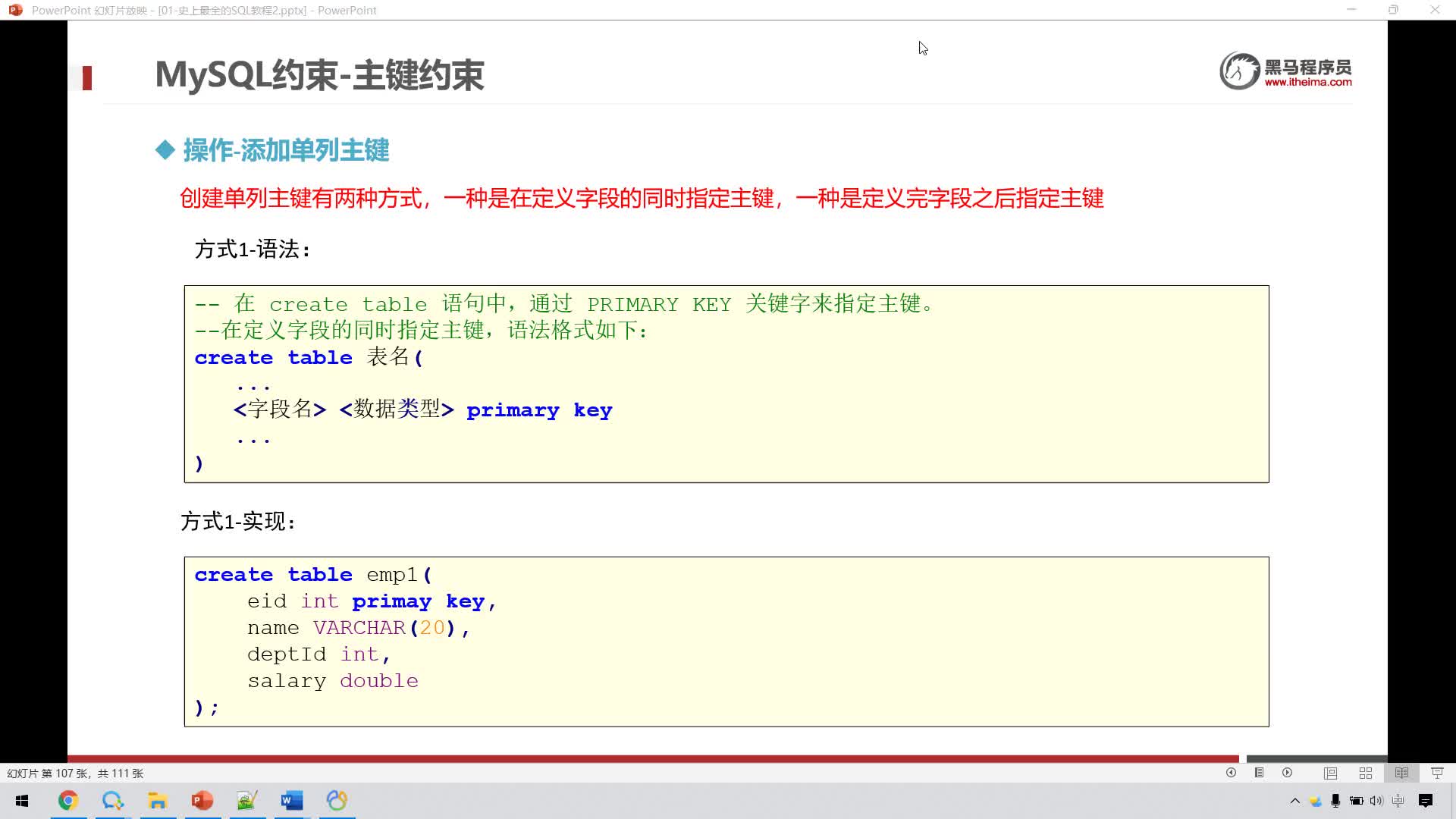The width and height of the screenshot is (1456, 819).
Task: Select the Reading View icon
Action: pos(1401,773)
